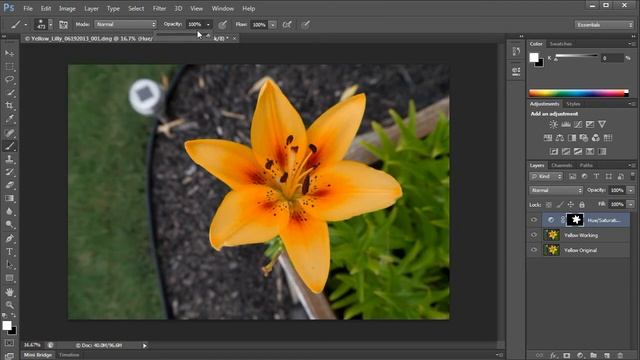Image resolution: width=640 pixels, height=360 pixels.
Task: Open the Layer menu
Action: pyautogui.click(x=91, y=8)
